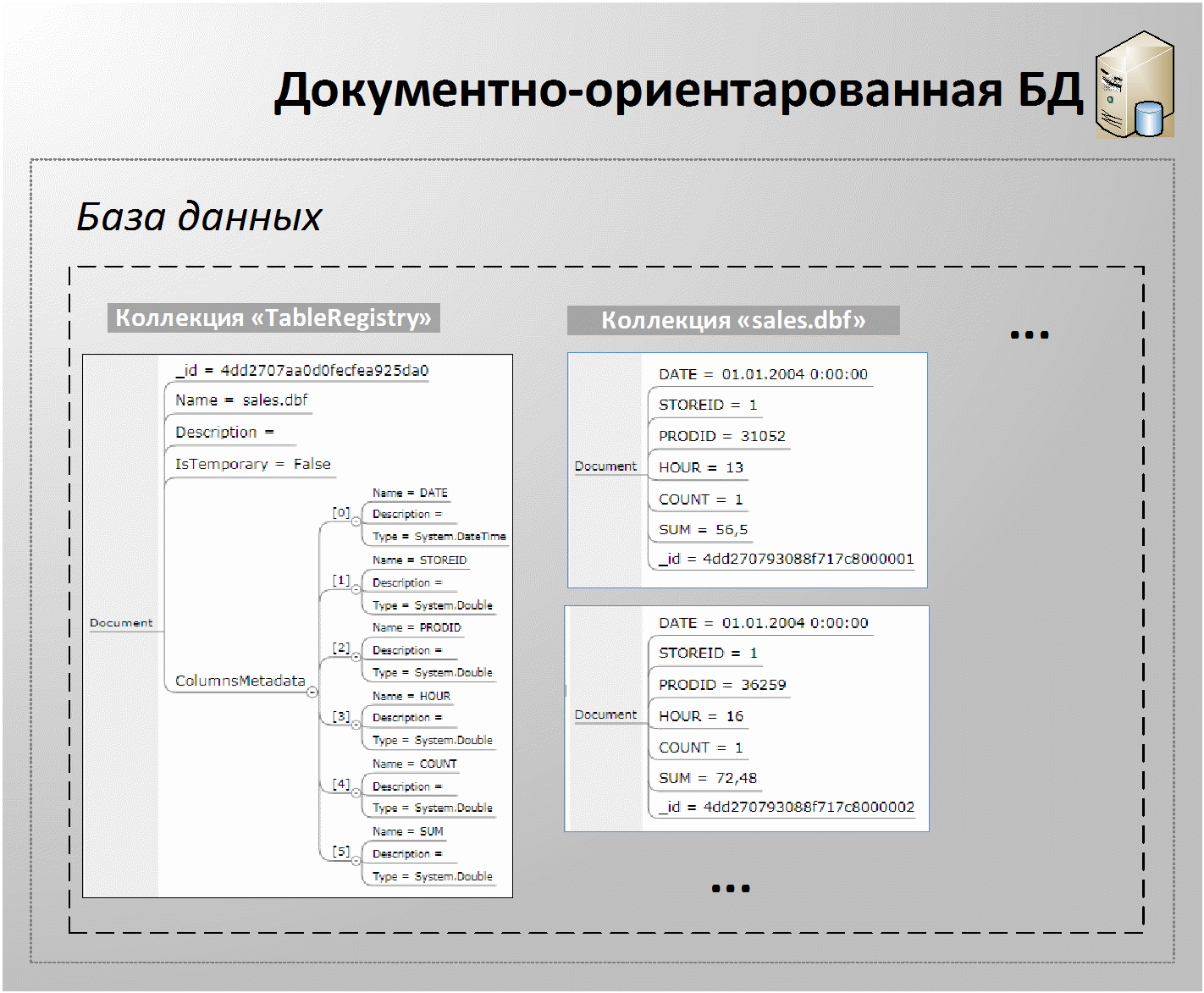Select the Description field under Name = STOREID
The width and height of the screenshot is (1204, 993).
coord(407,582)
